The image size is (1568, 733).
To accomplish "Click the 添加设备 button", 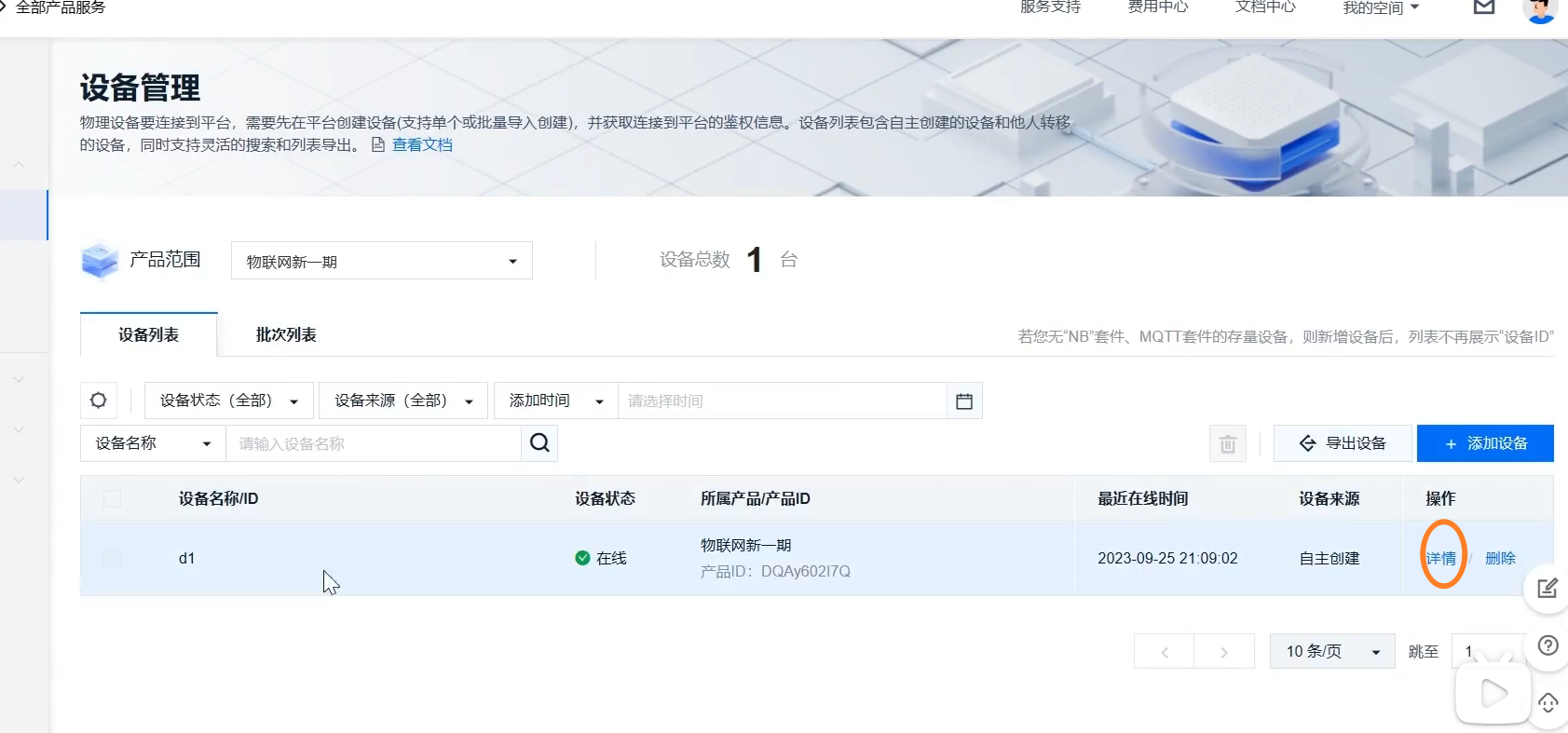I will point(1485,443).
